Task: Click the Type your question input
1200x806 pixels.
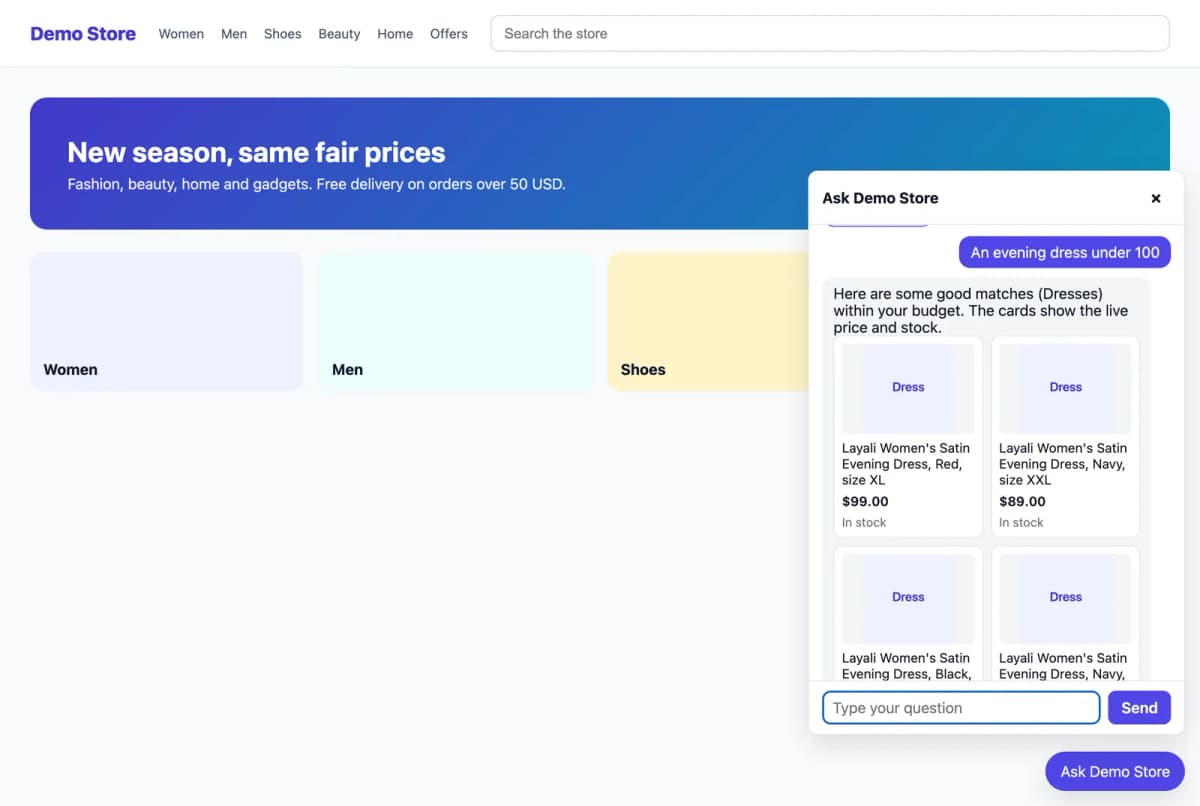Action: coord(961,708)
